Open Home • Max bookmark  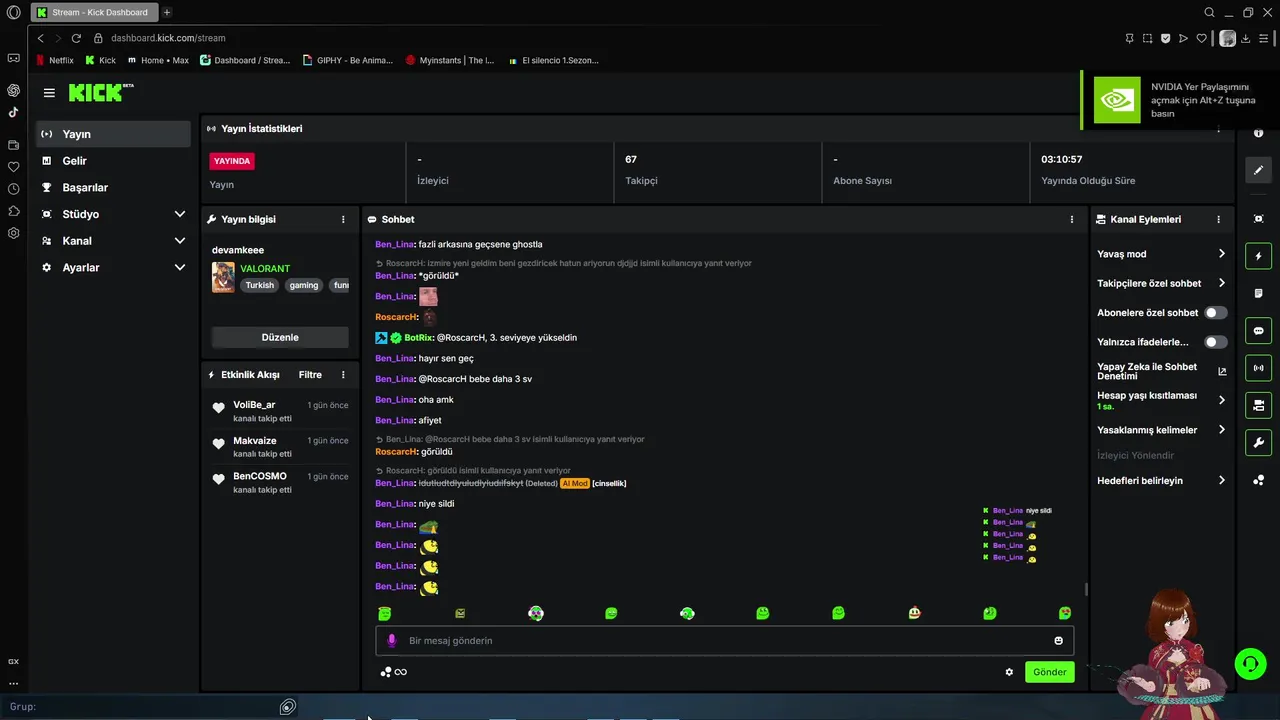coord(158,60)
